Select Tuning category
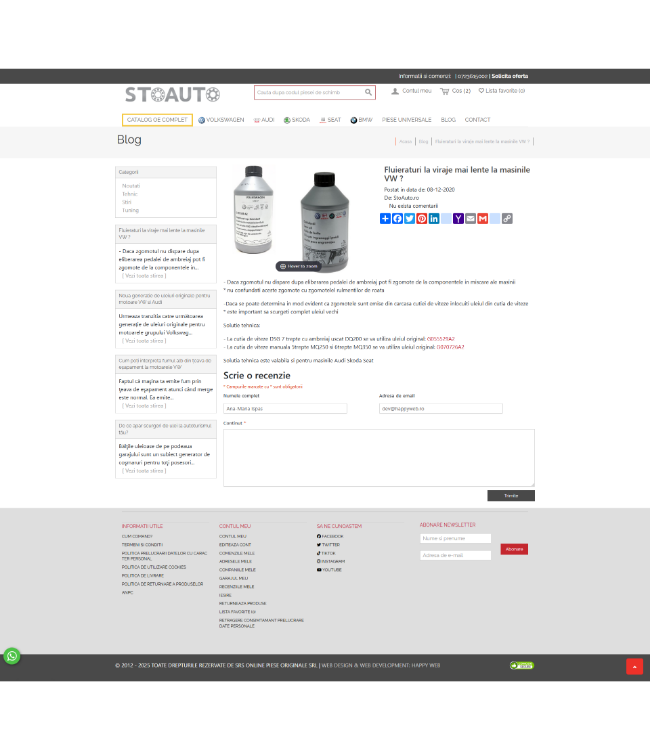 pos(130,210)
